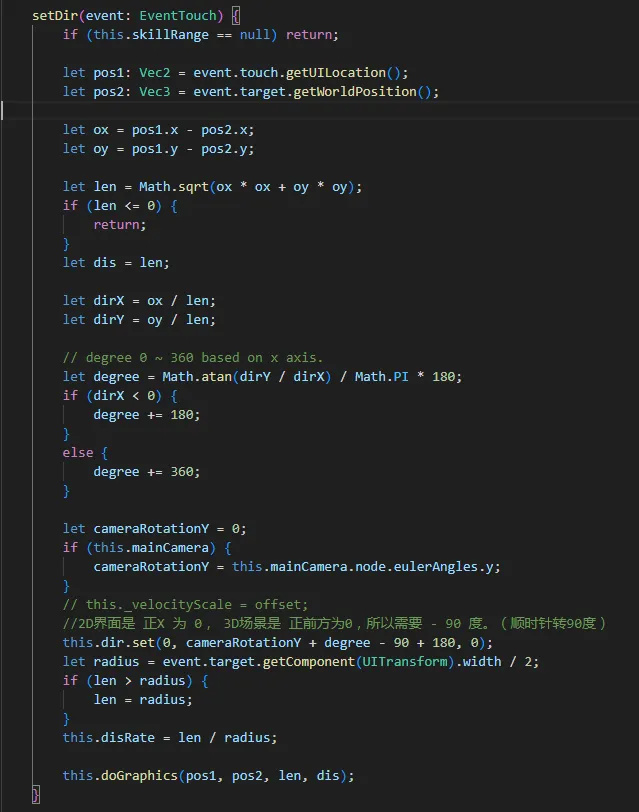The height and width of the screenshot is (812, 639).
Task: Click the this.disRate assignment line
Action: pyautogui.click(x=170, y=737)
